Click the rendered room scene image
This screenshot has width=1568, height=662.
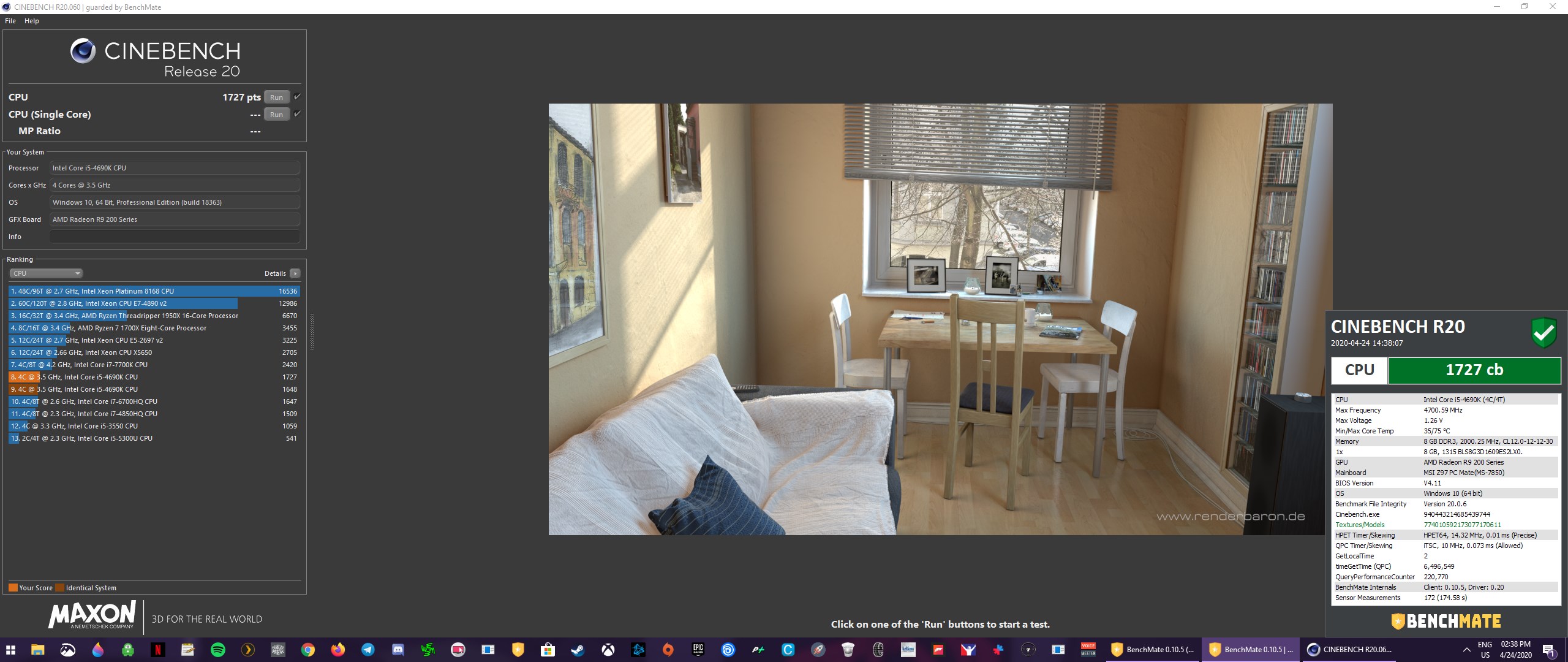(x=940, y=319)
